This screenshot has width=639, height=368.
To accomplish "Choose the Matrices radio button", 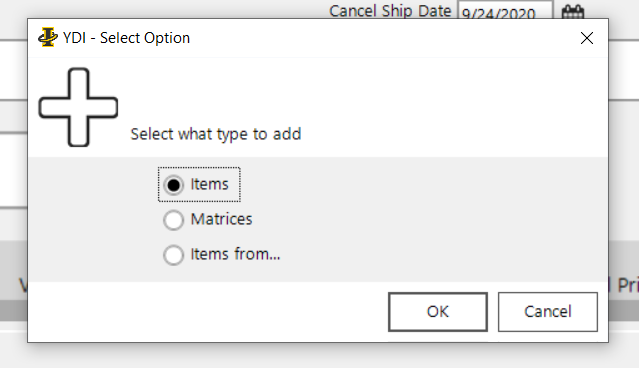I will 174,220.
